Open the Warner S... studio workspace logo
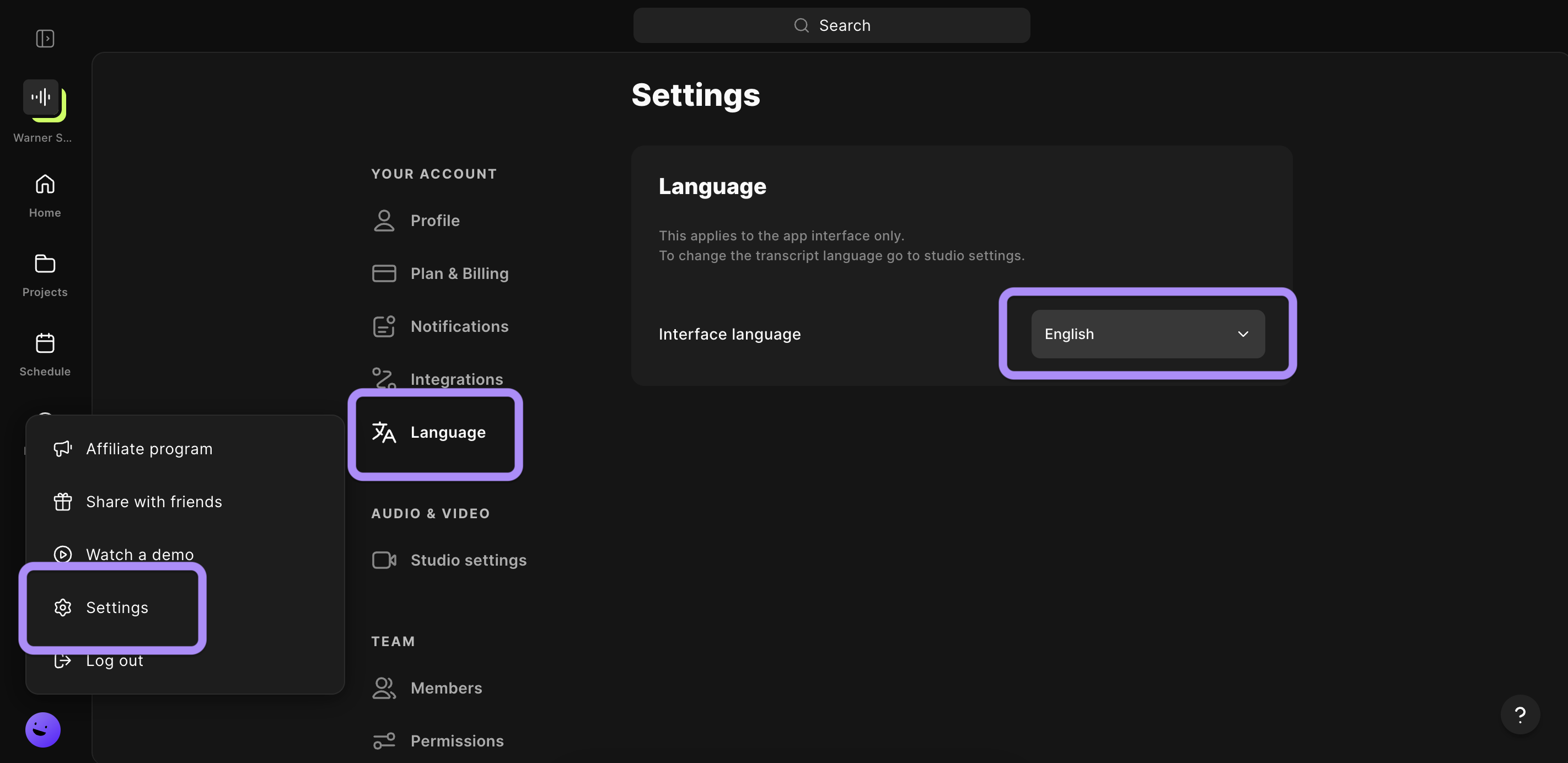1568x763 pixels. click(44, 100)
